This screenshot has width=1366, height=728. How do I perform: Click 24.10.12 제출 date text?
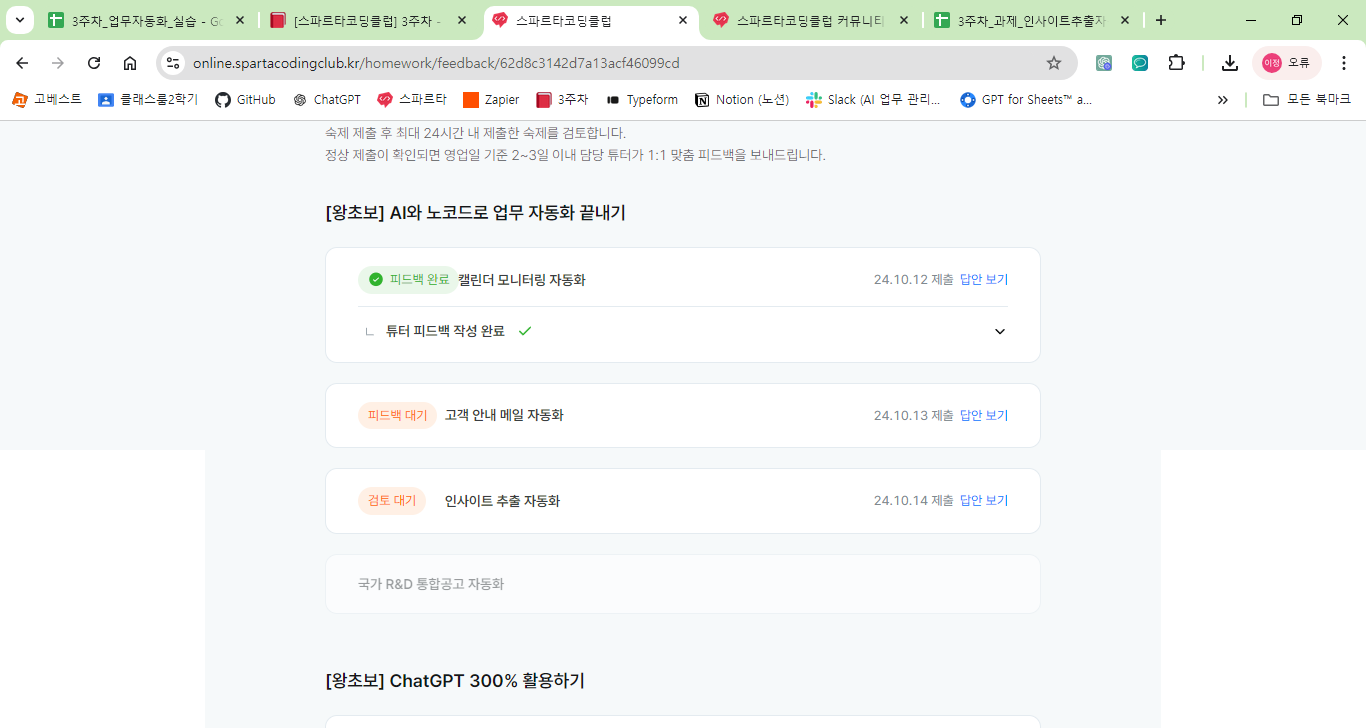(x=913, y=280)
